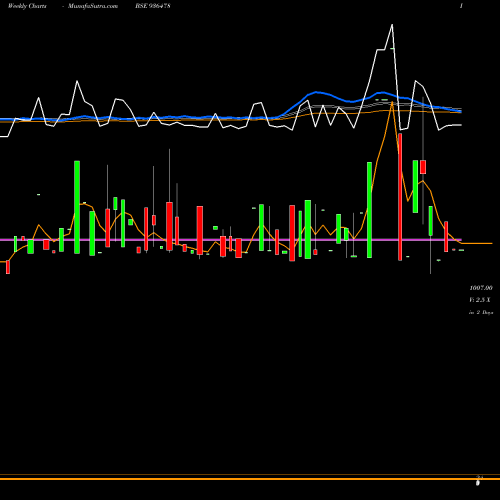The image size is (500, 500).
Task: Click the "Weekly Charts" title text
Action: (27, 6)
